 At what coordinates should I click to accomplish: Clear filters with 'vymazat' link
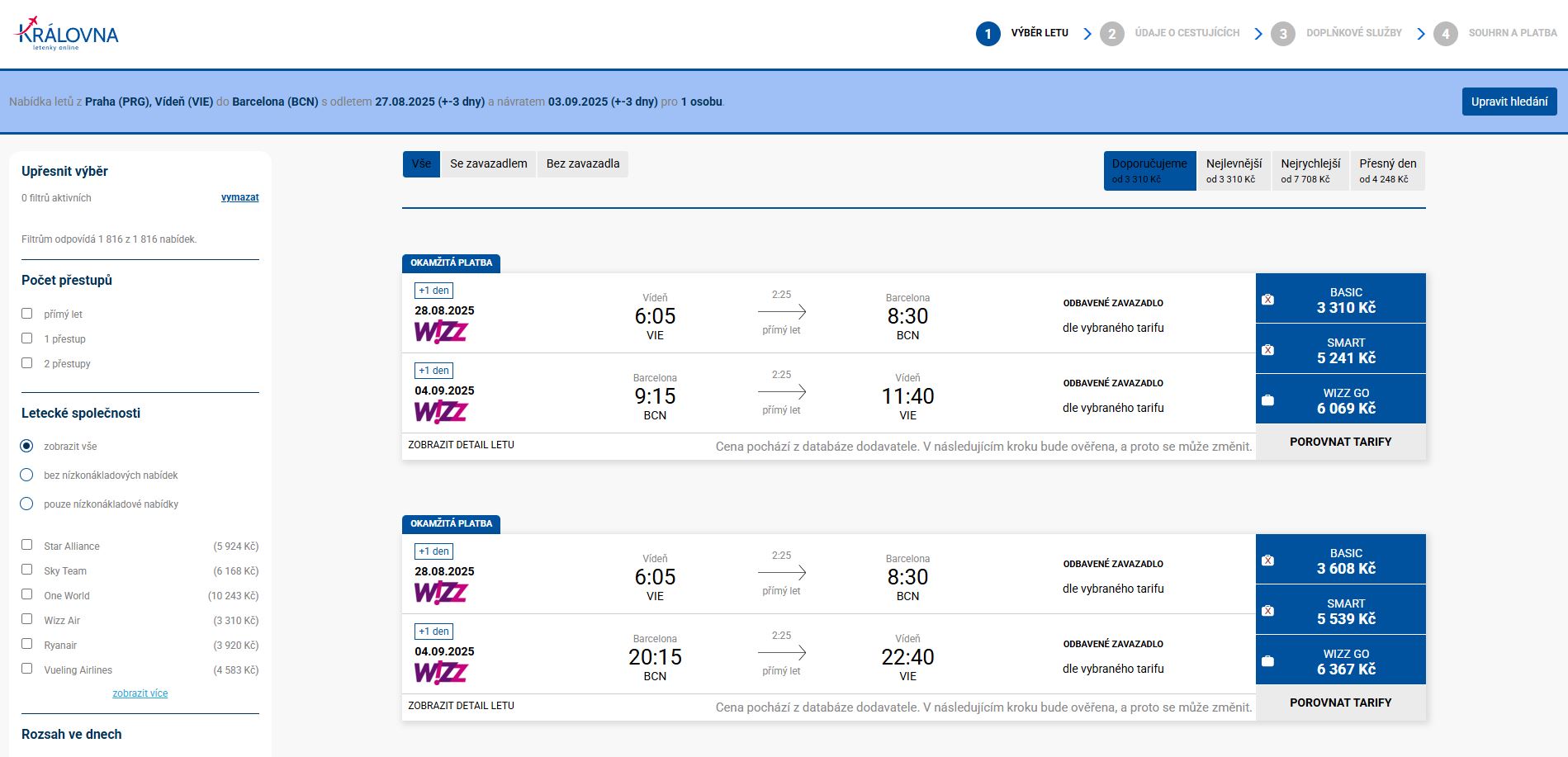click(240, 197)
